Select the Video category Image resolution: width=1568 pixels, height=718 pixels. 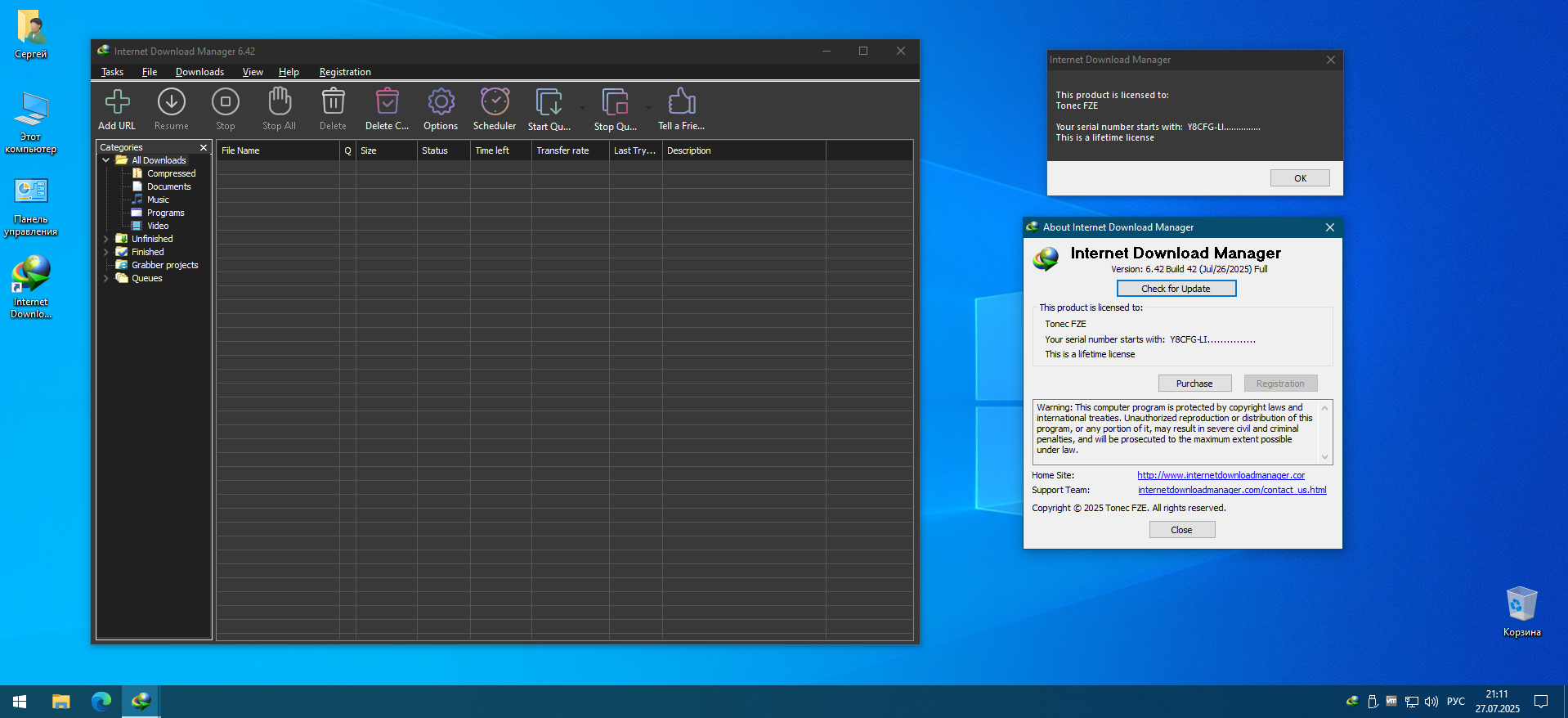158,226
